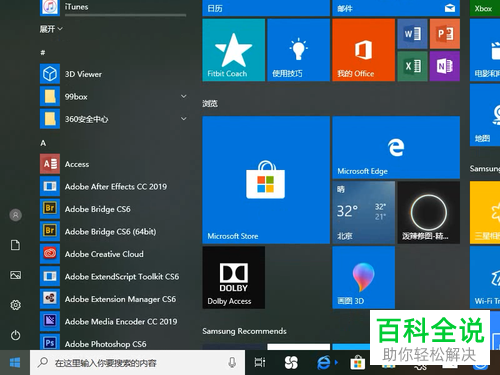
Task: Open the Xbox tile
Action: point(485,8)
